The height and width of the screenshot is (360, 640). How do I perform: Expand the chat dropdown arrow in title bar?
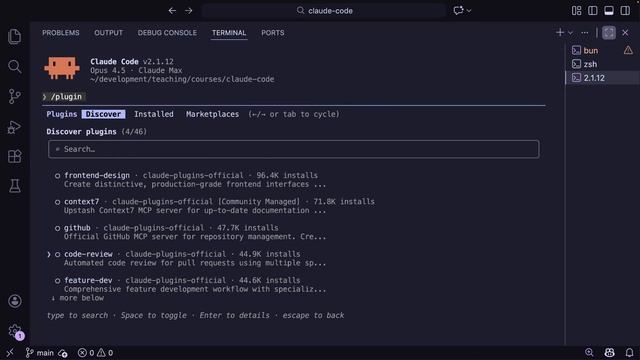469,11
